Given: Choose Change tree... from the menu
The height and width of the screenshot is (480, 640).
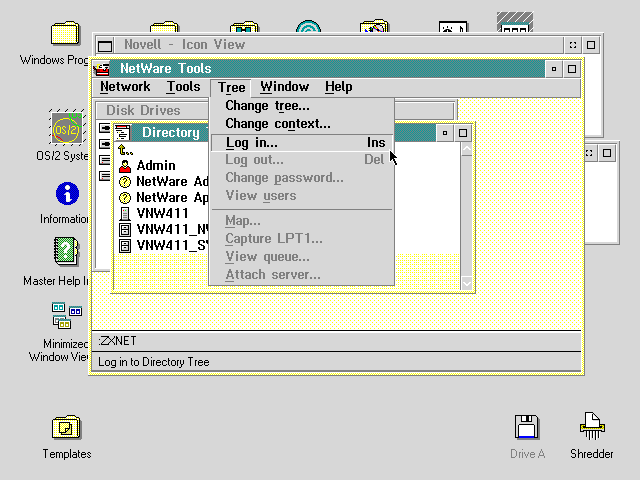Looking at the screenshot, I should click(302, 106).
